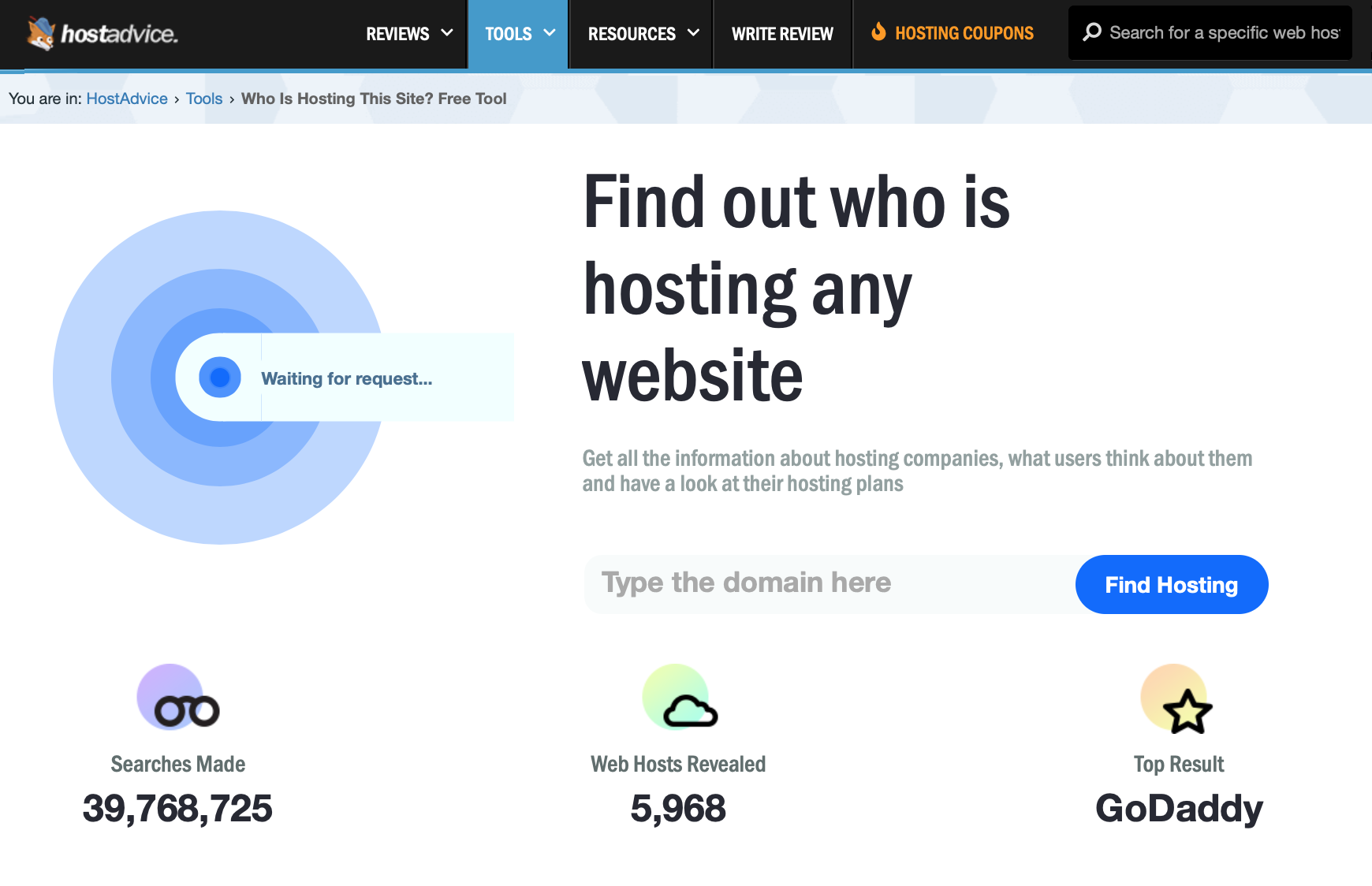The height and width of the screenshot is (886, 1372).
Task: Click the 'Waiting for request...' status text
Action: coord(347,378)
